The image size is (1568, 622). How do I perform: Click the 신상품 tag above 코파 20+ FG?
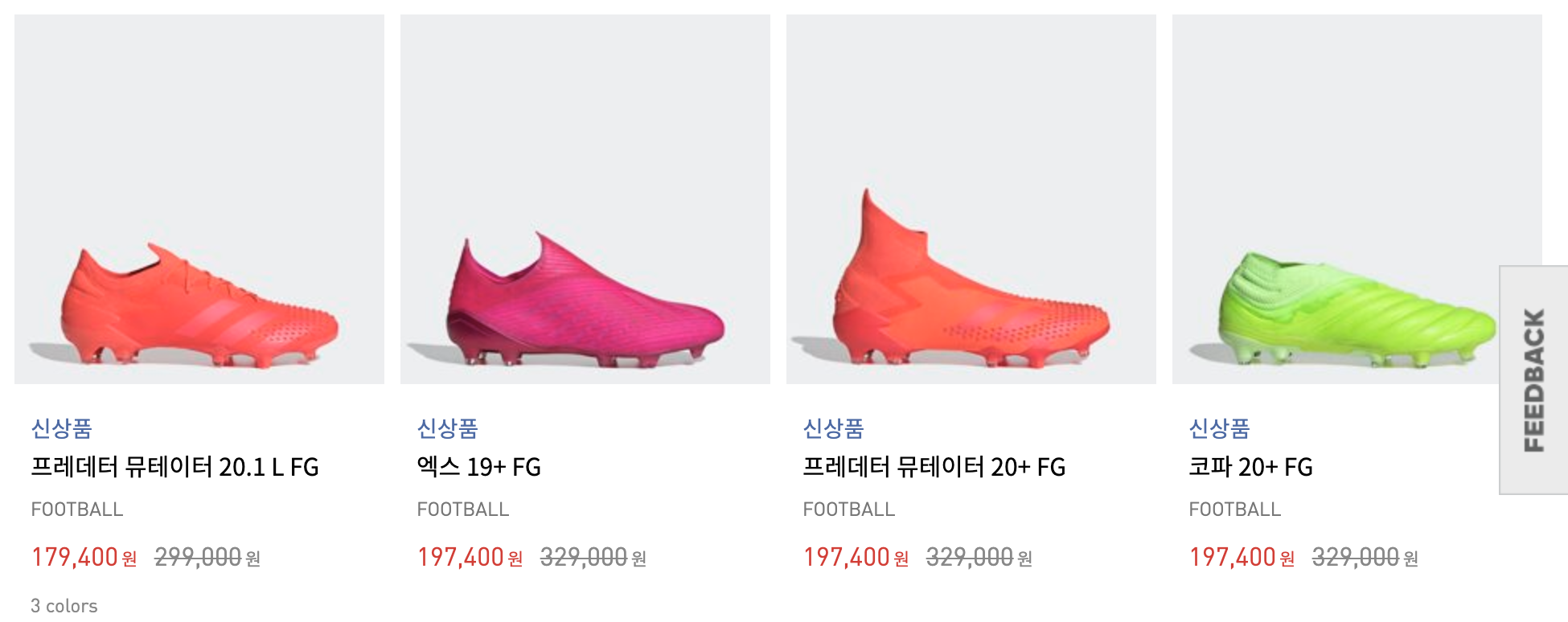[1219, 428]
